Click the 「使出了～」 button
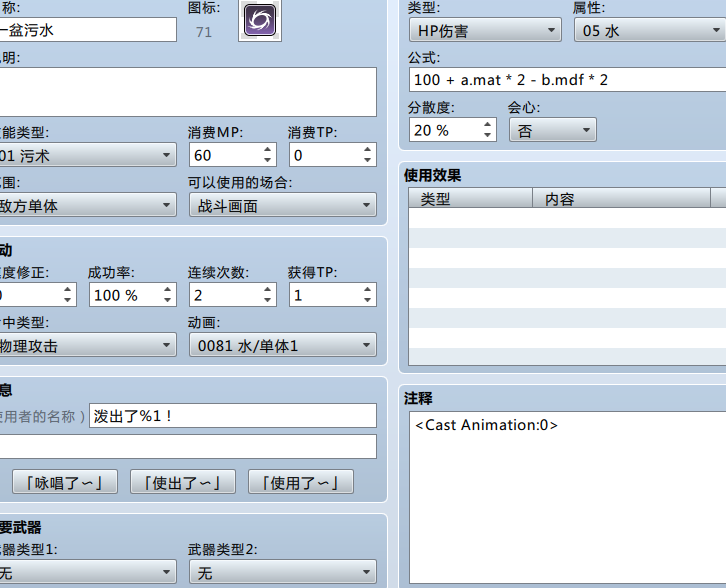Screen dimensions: 726x588 [183, 482]
